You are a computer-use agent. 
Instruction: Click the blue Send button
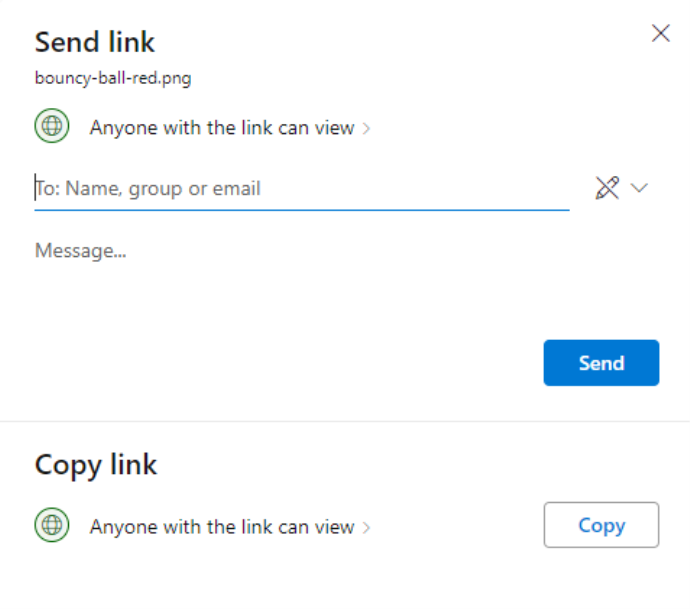[601, 363]
